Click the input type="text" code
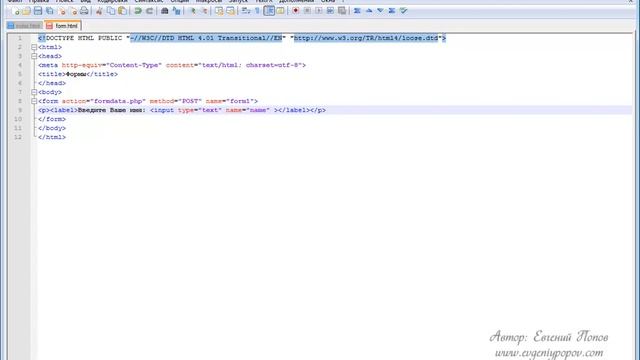This screenshot has width=640, height=360. coord(186,110)
